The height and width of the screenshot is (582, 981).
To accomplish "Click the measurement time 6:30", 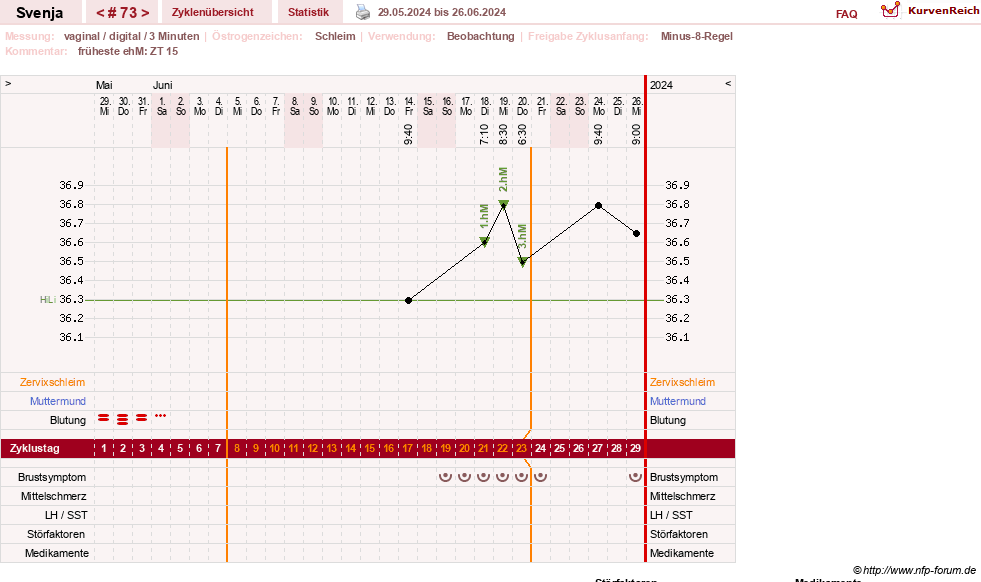I will point(522,135).
